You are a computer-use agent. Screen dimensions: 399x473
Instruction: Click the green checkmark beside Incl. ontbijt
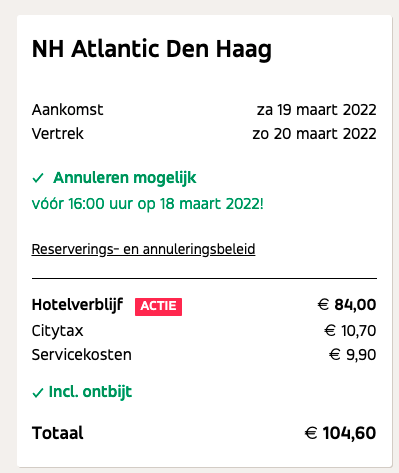click(38, 393)
